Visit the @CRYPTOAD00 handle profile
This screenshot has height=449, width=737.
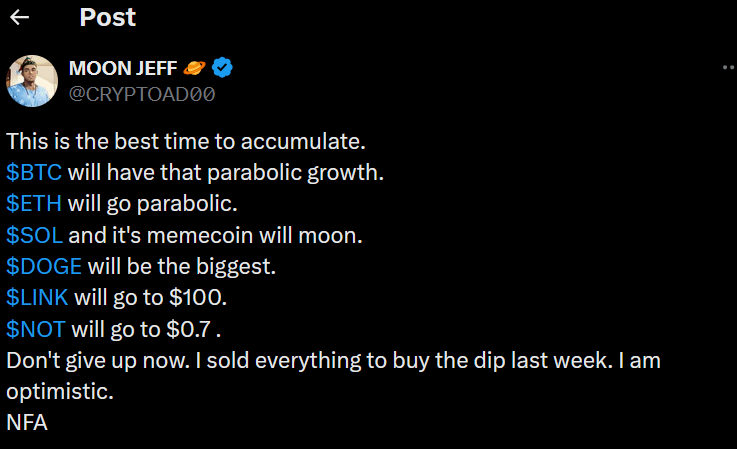(142, 95)
